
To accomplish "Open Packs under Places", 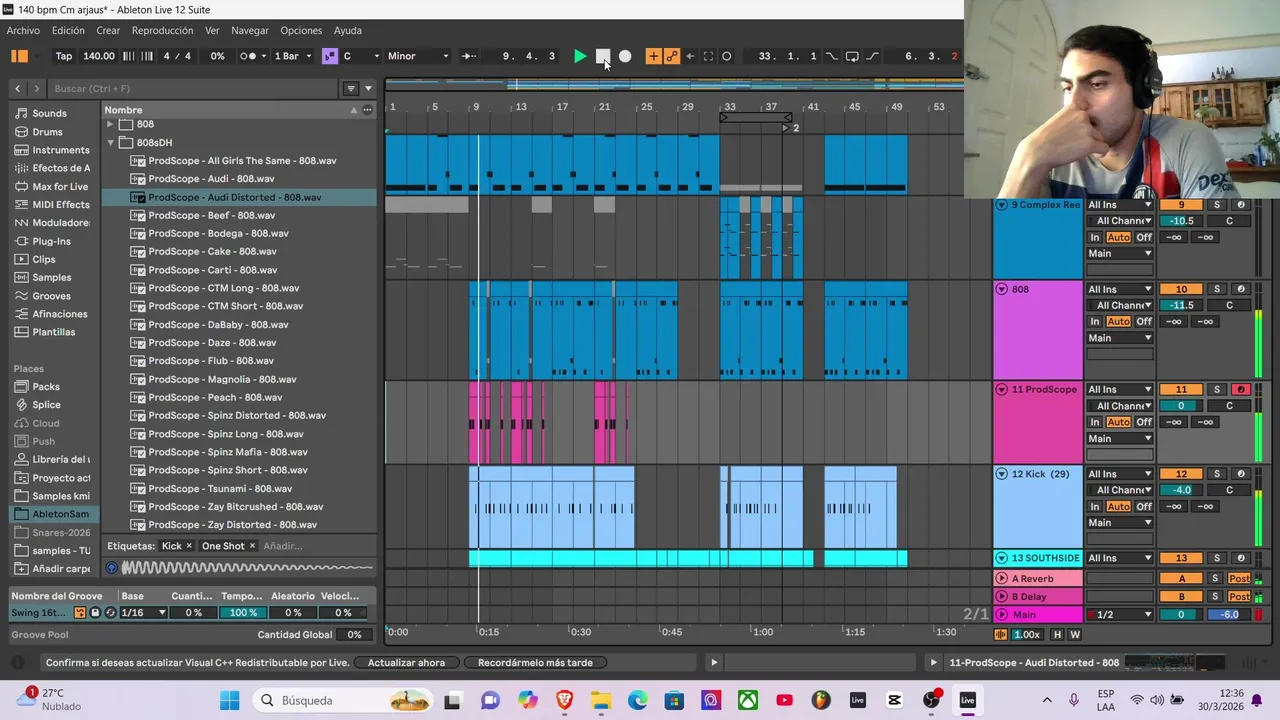I will pos(46,387).
